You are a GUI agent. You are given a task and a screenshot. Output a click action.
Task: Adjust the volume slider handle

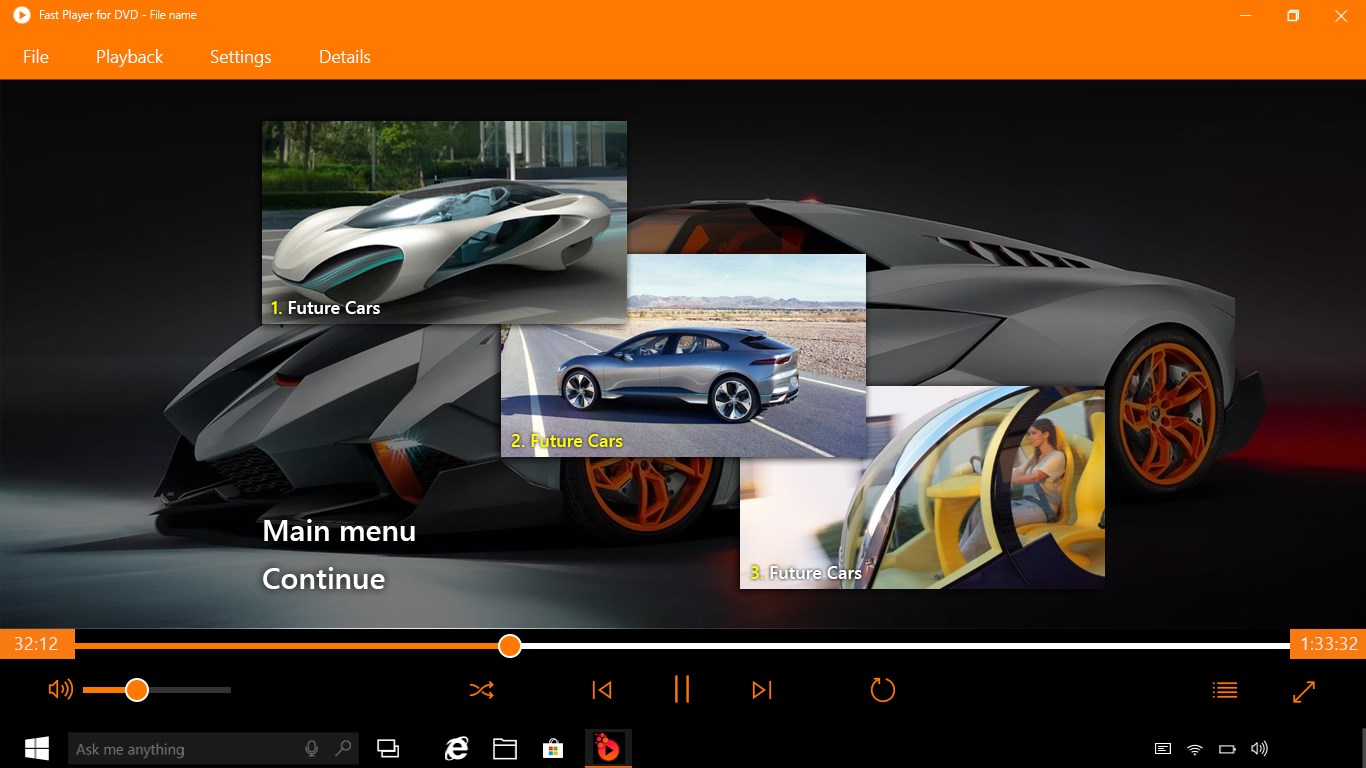click(x=137, y=689)
